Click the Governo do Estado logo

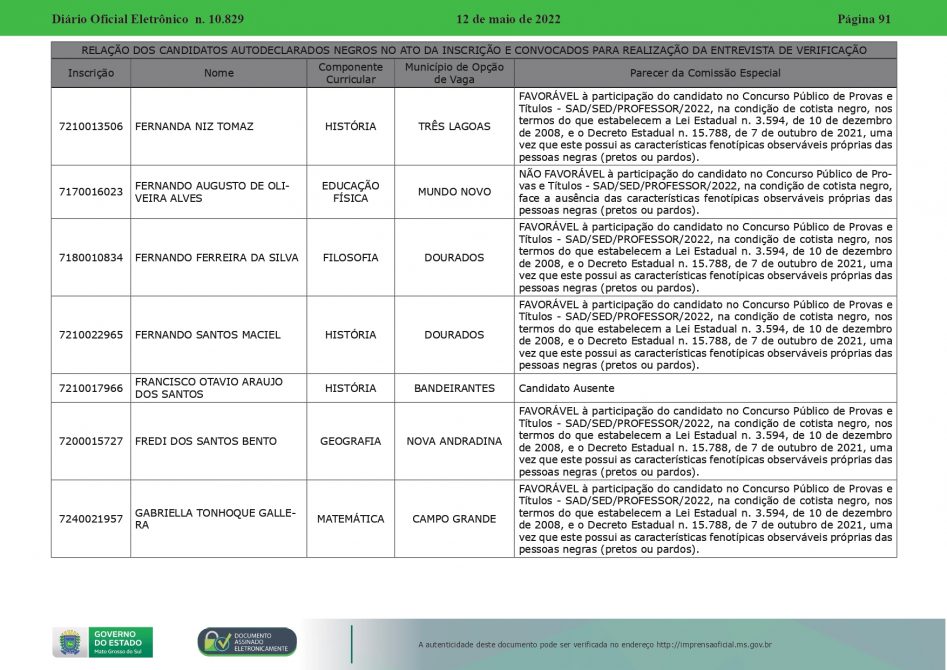tap(120, 641)
